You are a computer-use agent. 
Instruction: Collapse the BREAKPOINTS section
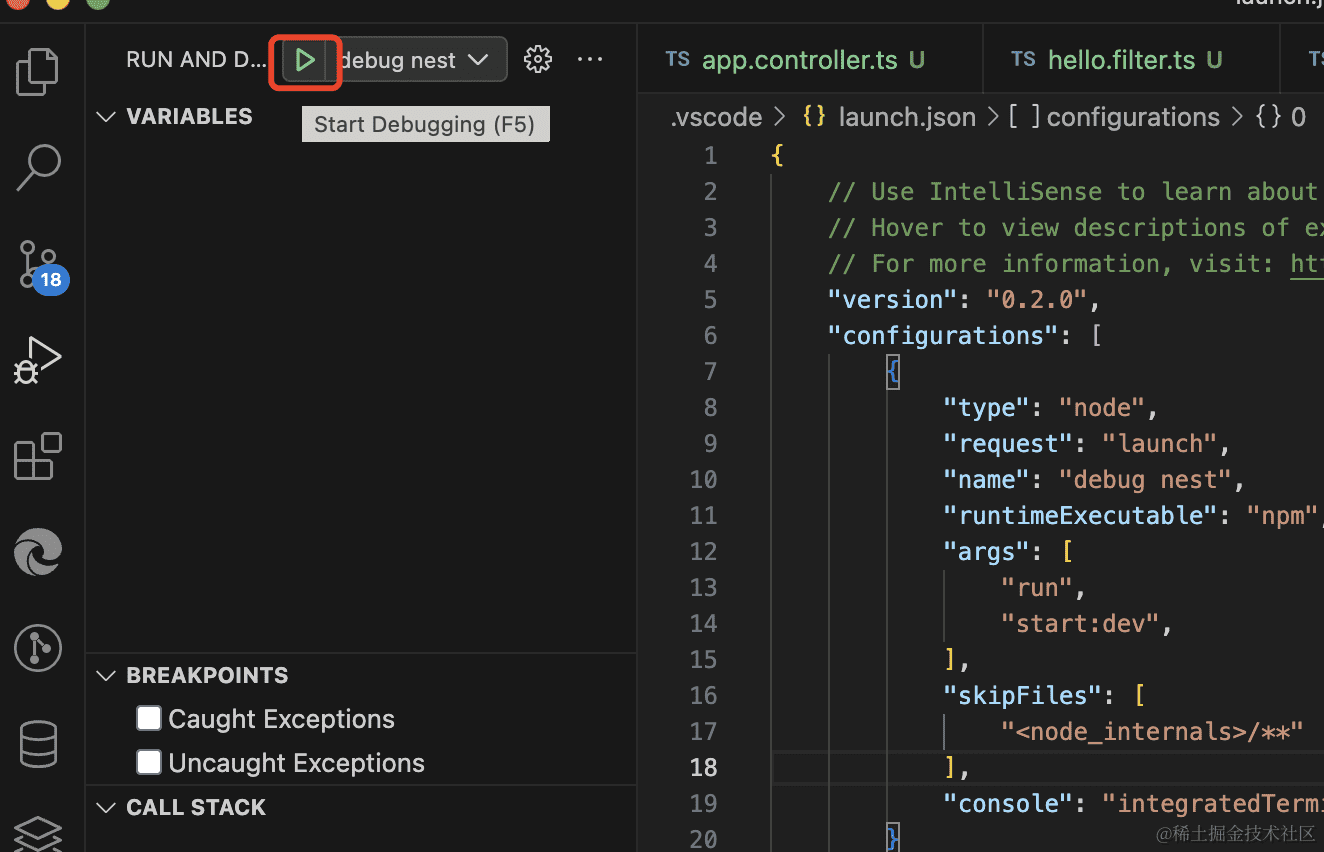[x=106, y=676]
